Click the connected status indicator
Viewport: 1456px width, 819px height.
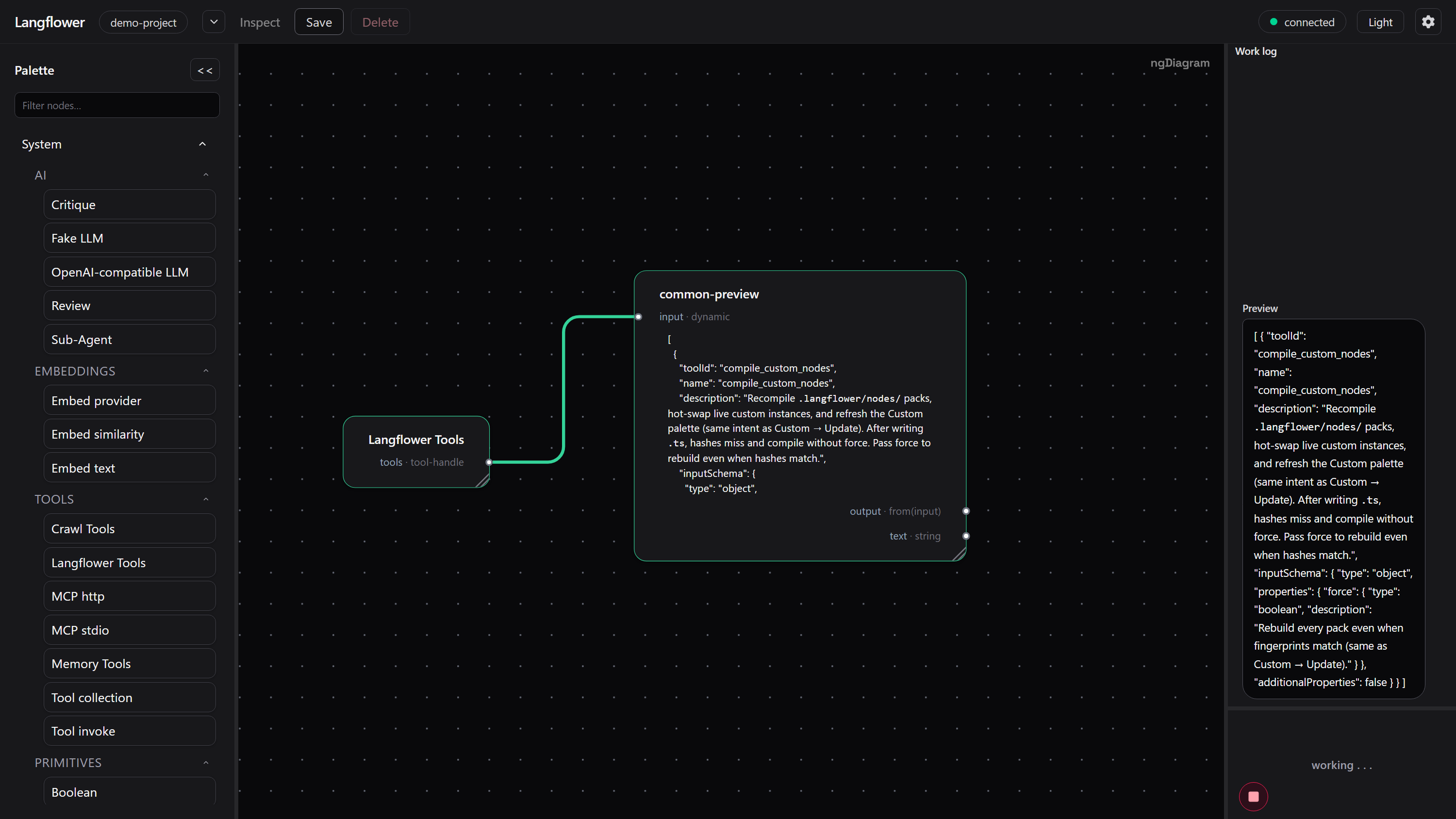pos(1302,22)
